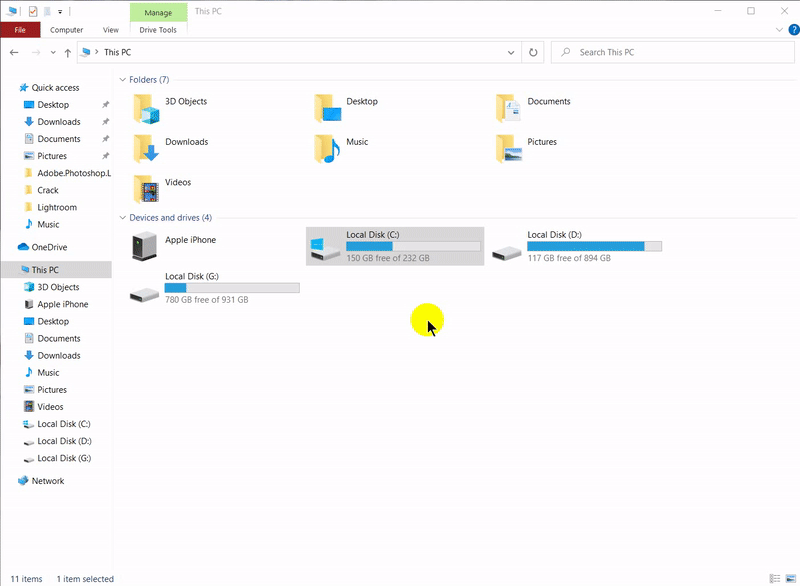Screen dimensions: 800x586
Task: Click the Properties icon in quick access toolbar
Action: [33, 11]
